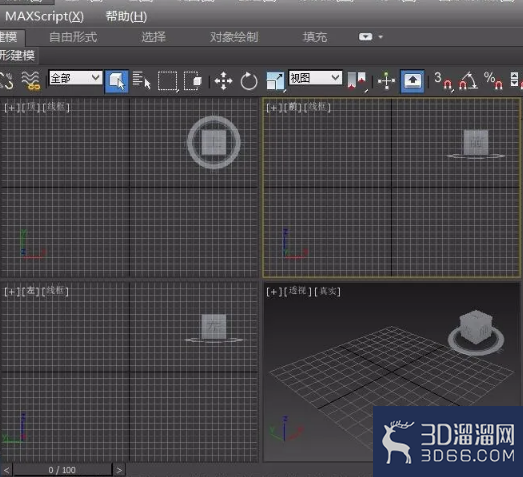Viewport: 523px width, 477px height.
Task: Click the Unlink Selection icon
Action: pyautogui.click(x=6, y=81)
